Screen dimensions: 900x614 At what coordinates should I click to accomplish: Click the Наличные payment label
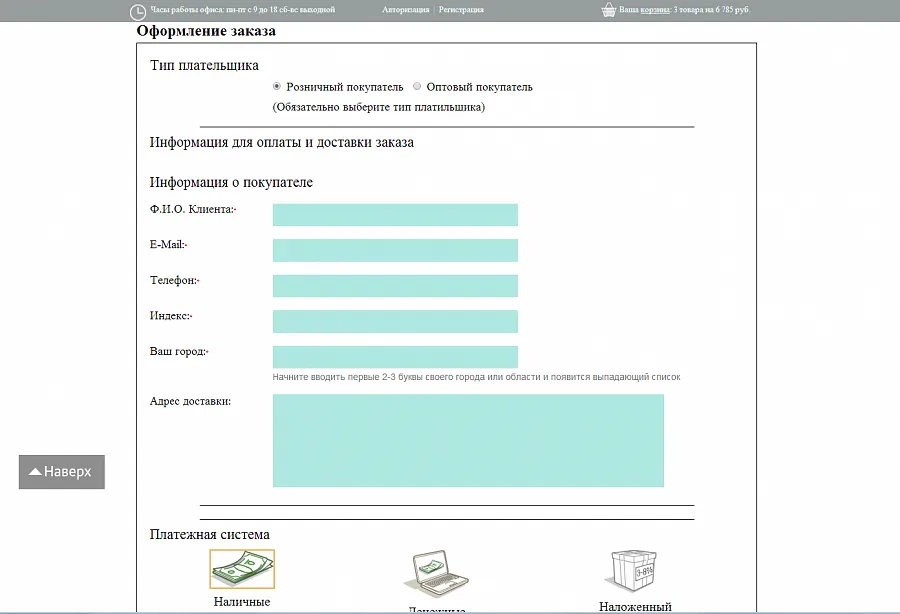pos(242,602)
